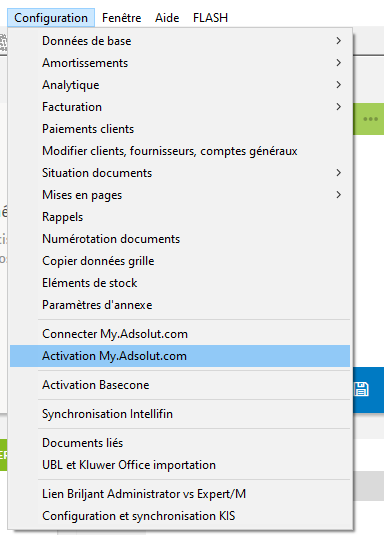The height and width of the screenshot is (535, 384).
Task: Select Numérotation documents
Action: click(180, 239)
